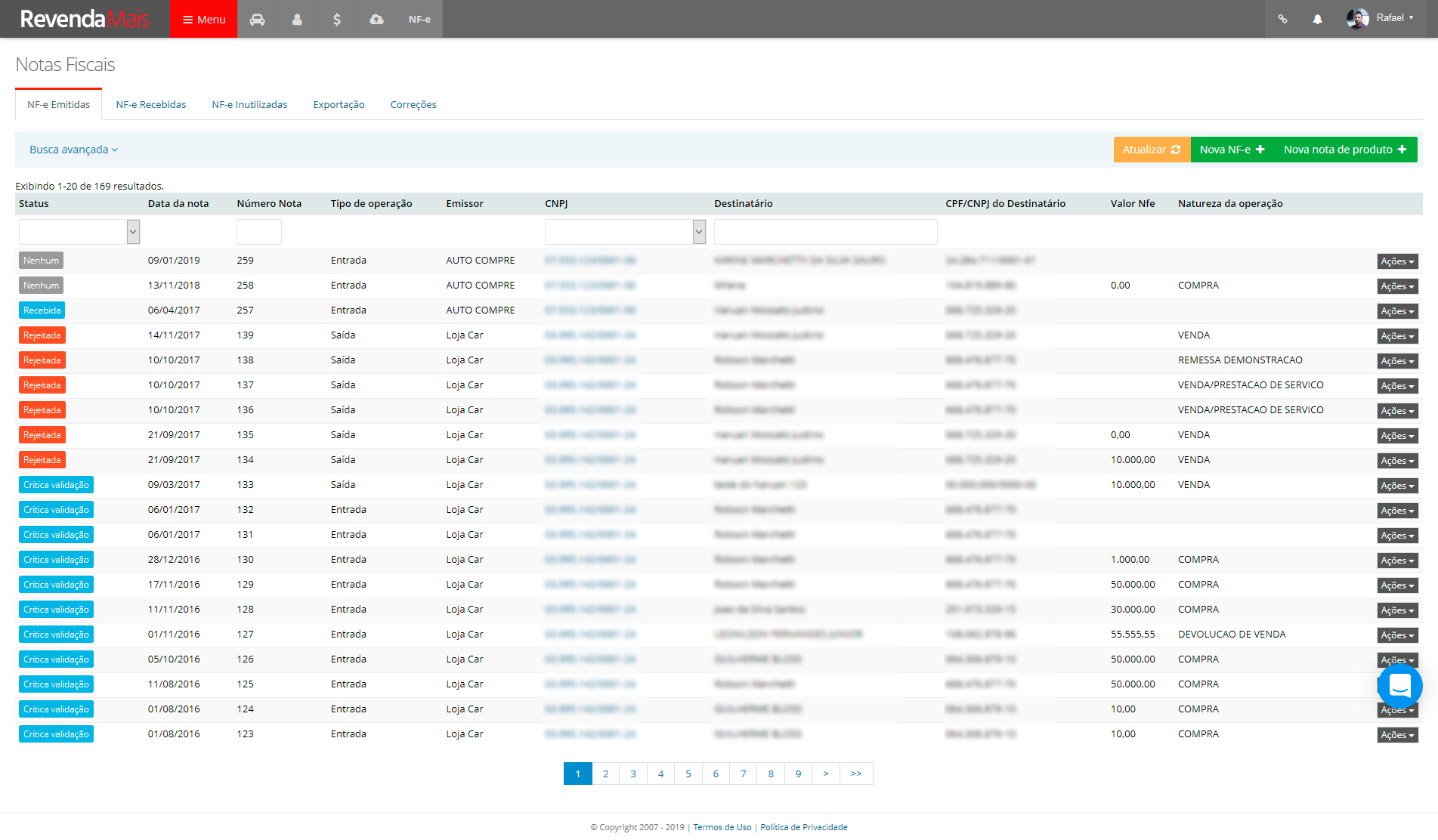
Task: Open the NF-e navbar shortcut
Action: click(419, 19)
